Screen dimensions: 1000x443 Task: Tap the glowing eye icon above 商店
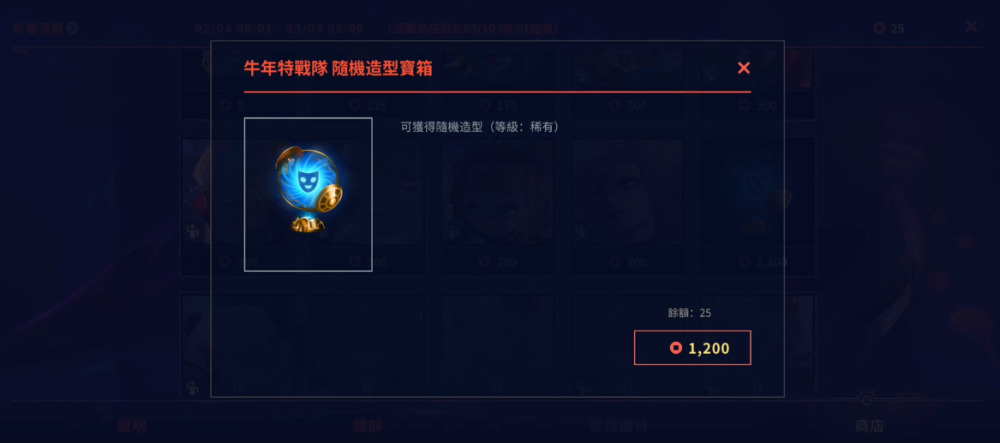(866, 398)
